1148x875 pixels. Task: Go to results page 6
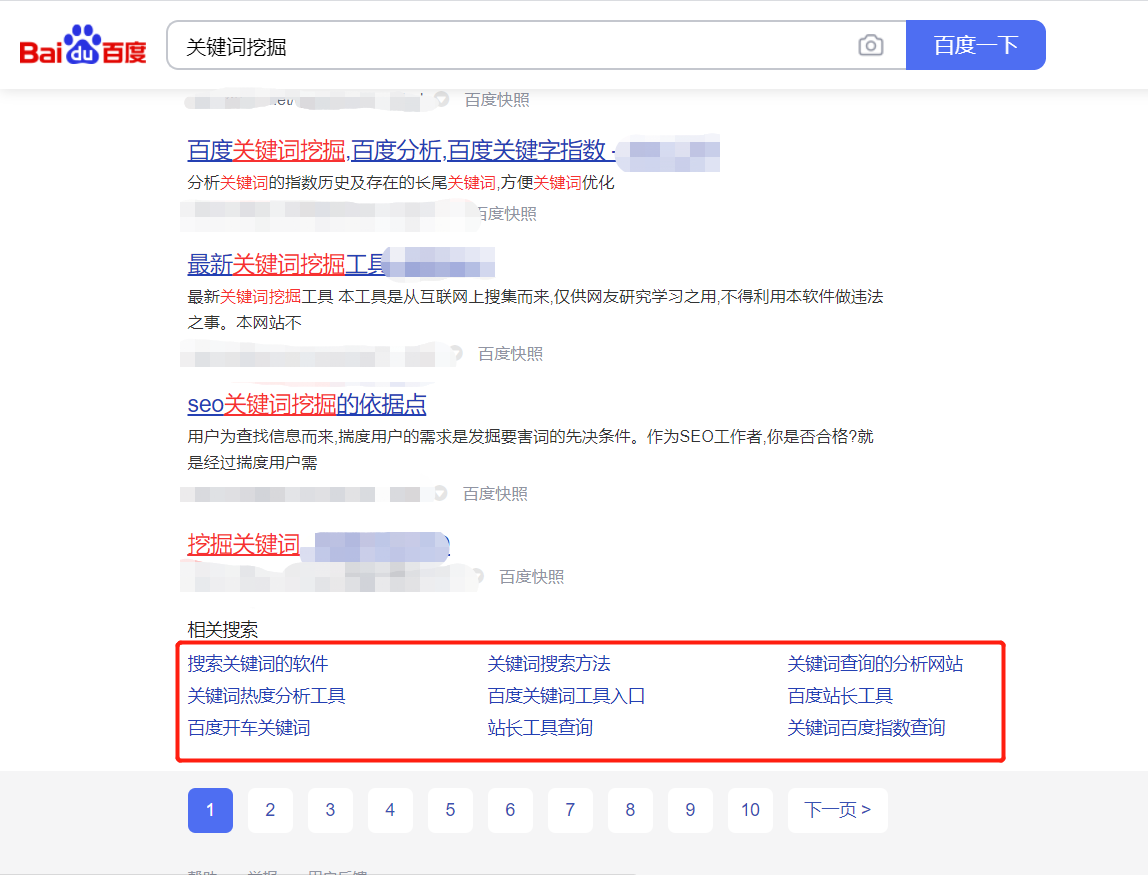tap(510, 811)
